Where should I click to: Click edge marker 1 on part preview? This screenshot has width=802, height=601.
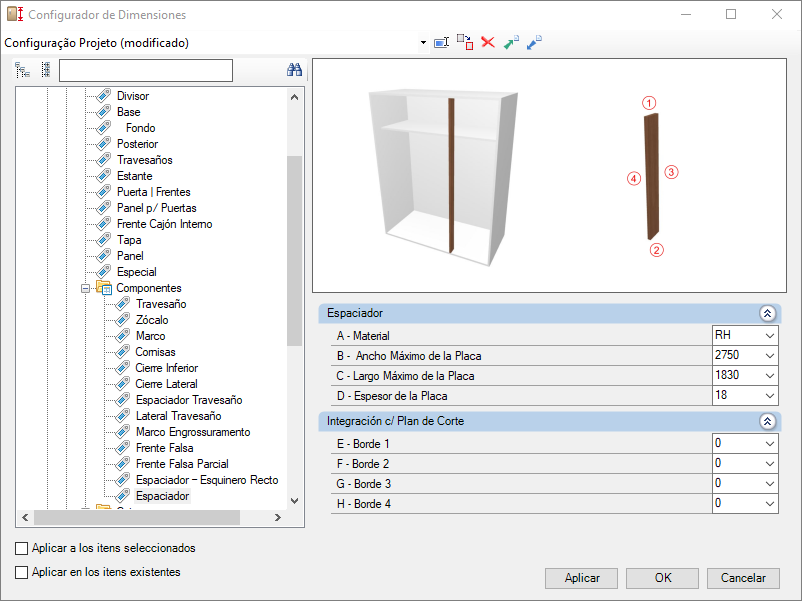coord(649,103)
